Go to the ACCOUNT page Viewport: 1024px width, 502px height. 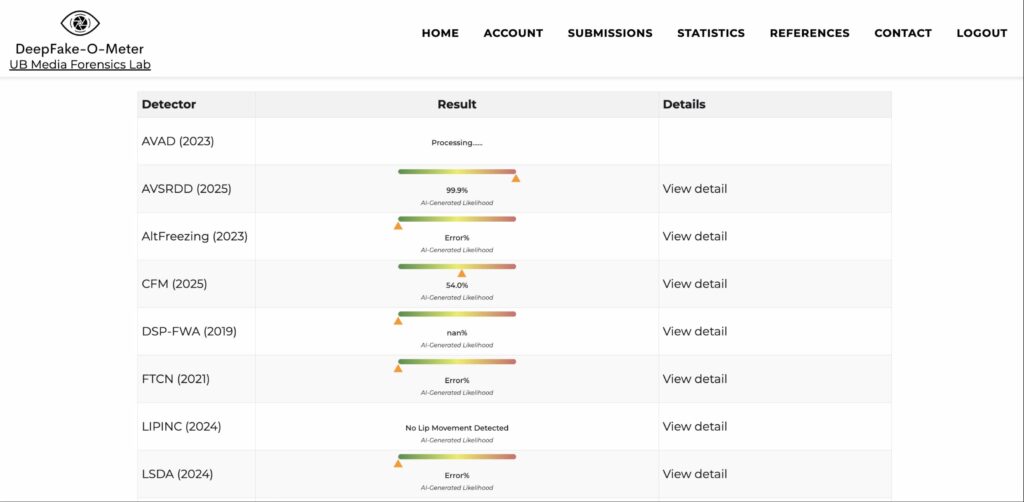513,33
